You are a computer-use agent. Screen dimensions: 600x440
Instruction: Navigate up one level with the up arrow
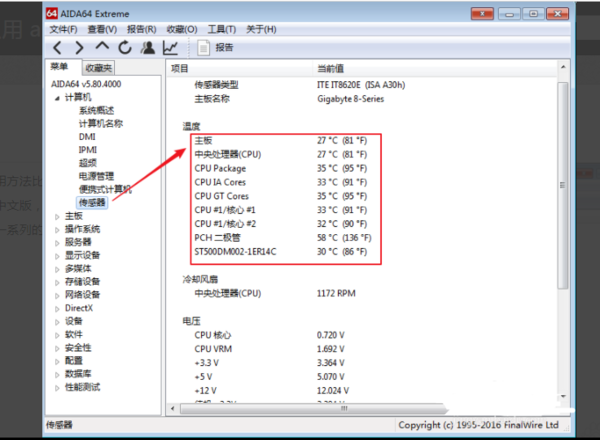click(x=102, y=46)
